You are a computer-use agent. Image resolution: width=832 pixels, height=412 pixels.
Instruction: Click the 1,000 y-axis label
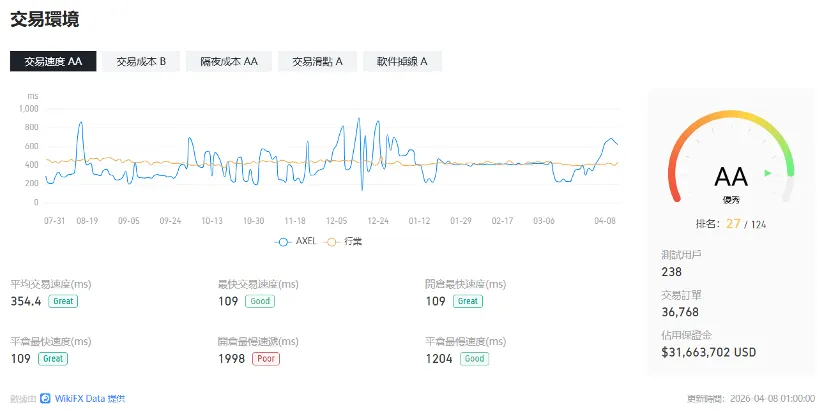click(x=29, y=108)
